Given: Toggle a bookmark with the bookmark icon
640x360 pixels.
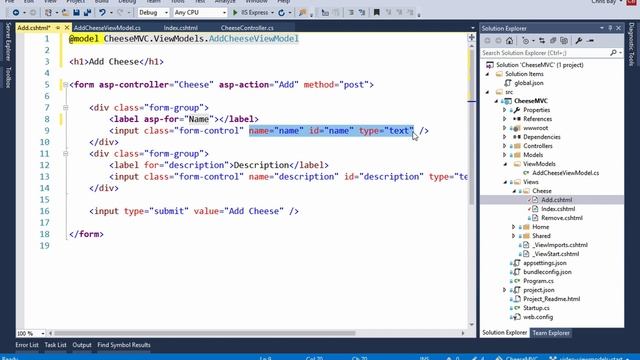Looking at the screenshot, I should [377, 13].
